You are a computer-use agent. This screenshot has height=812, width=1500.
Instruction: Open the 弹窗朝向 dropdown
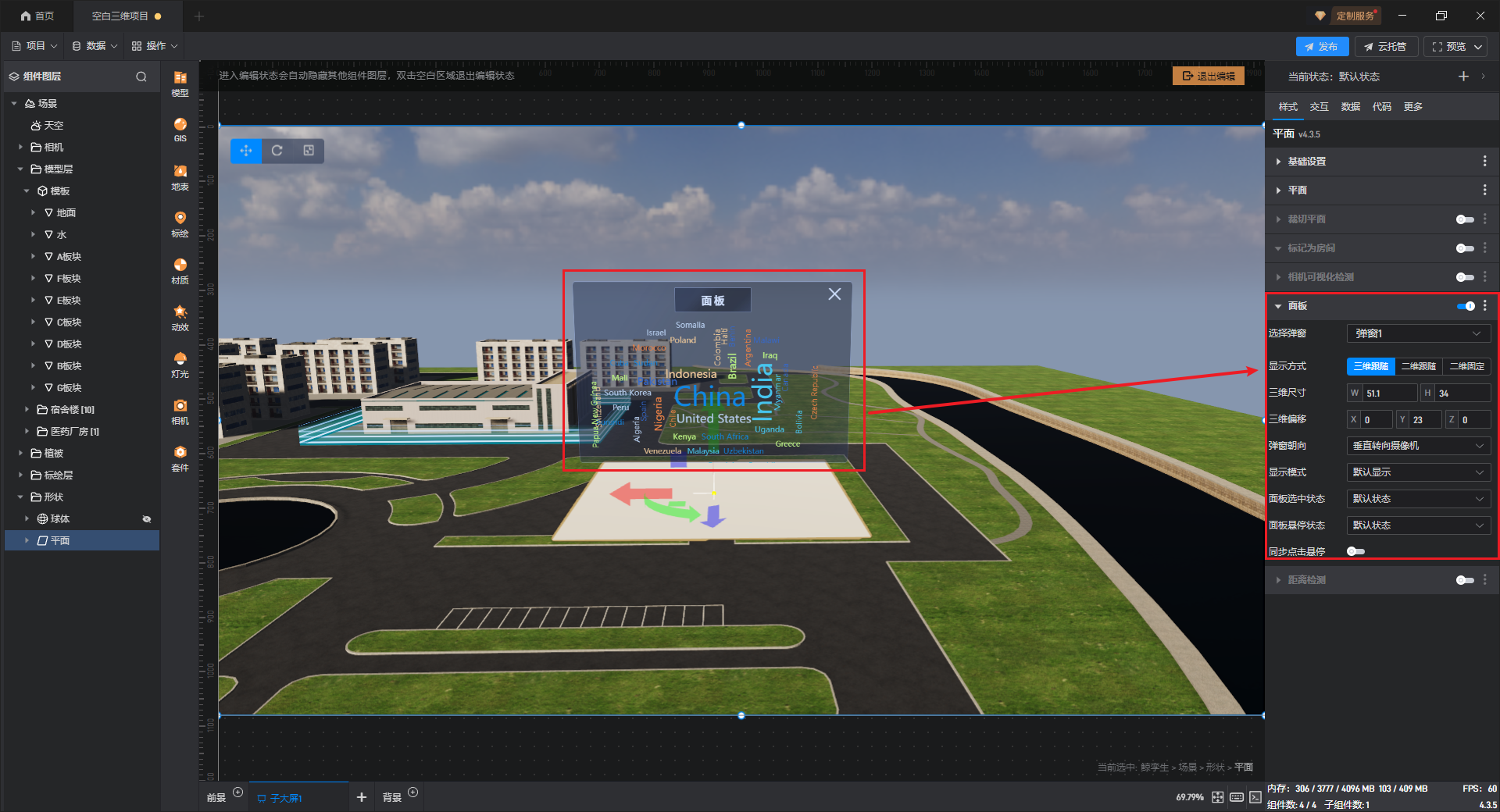tap(1419, 446)
